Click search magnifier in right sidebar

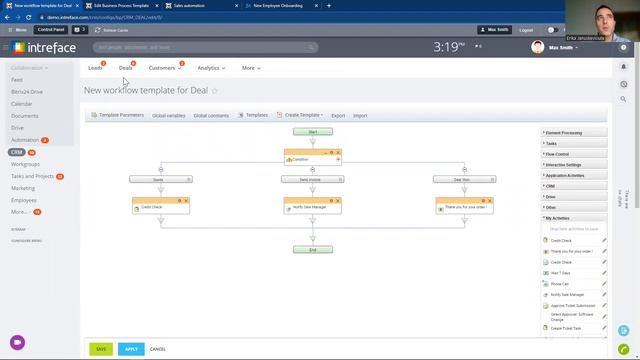[x=623, y=99]
